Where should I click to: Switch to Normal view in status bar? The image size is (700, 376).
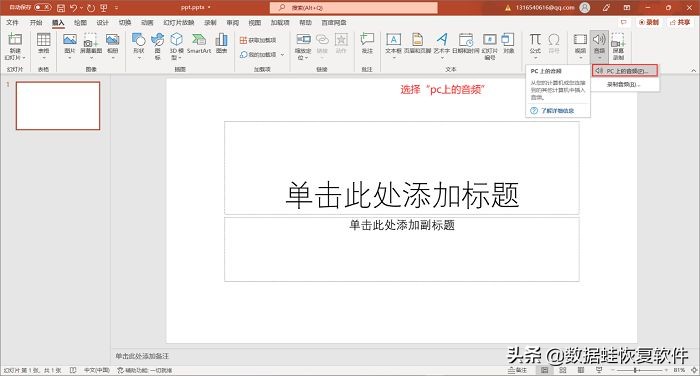(545, 370)
